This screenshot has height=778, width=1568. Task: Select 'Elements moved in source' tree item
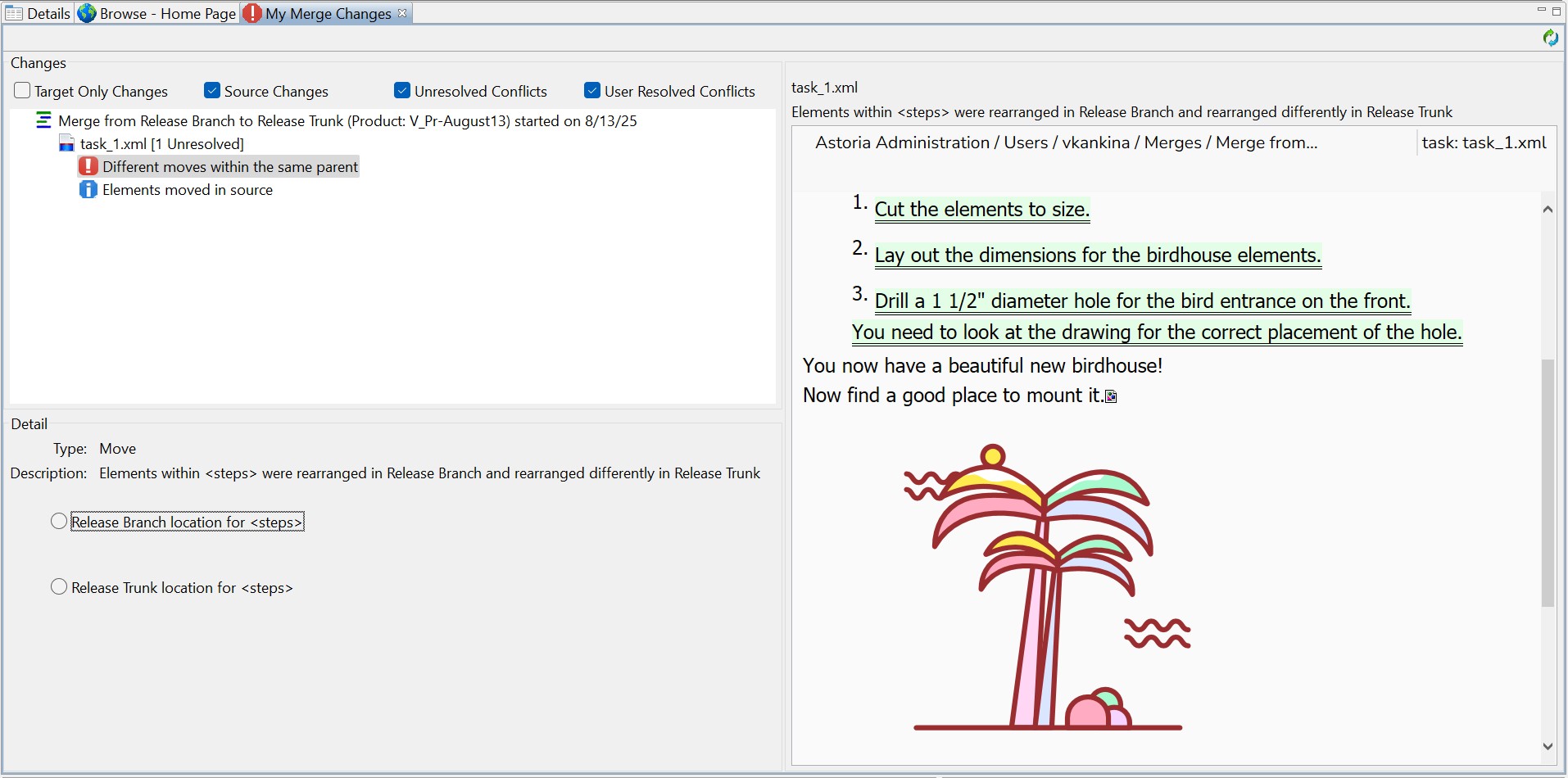(x=187, y=190)
